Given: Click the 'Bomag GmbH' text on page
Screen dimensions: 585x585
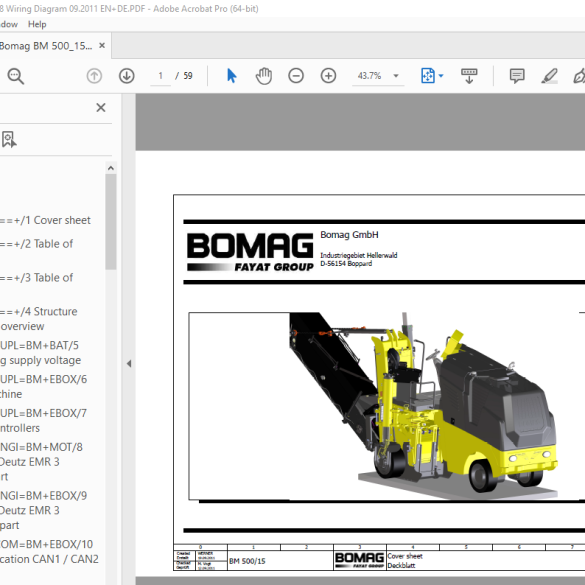Looking at the screenshot, I should click(349, 235).
